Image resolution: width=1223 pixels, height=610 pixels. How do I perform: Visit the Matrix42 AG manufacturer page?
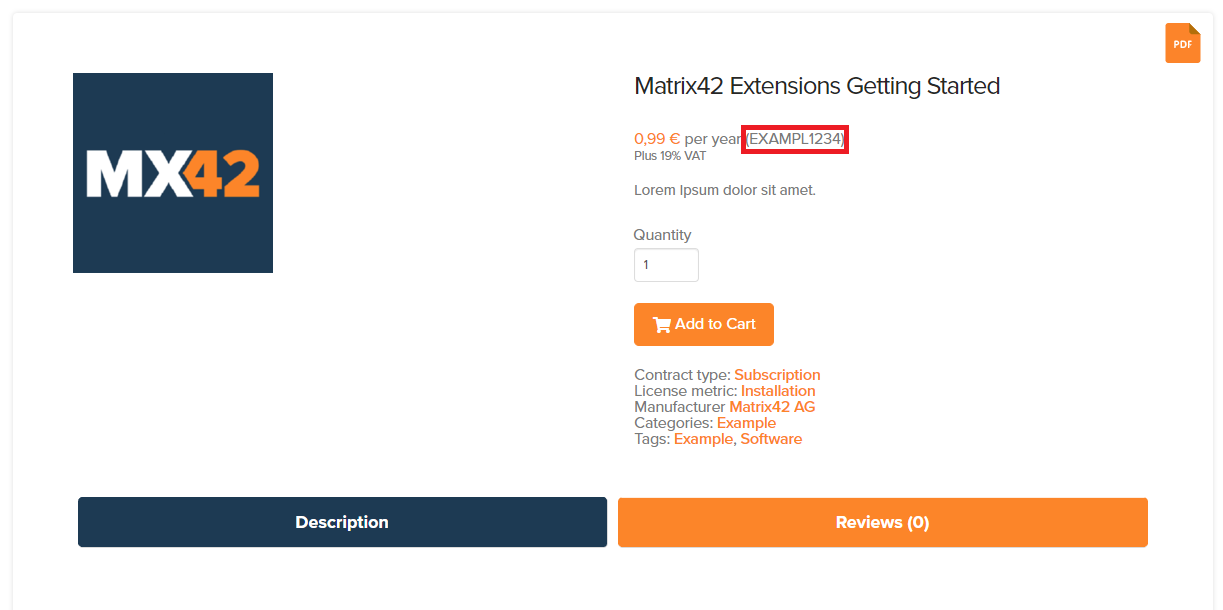tap(771, 406)
